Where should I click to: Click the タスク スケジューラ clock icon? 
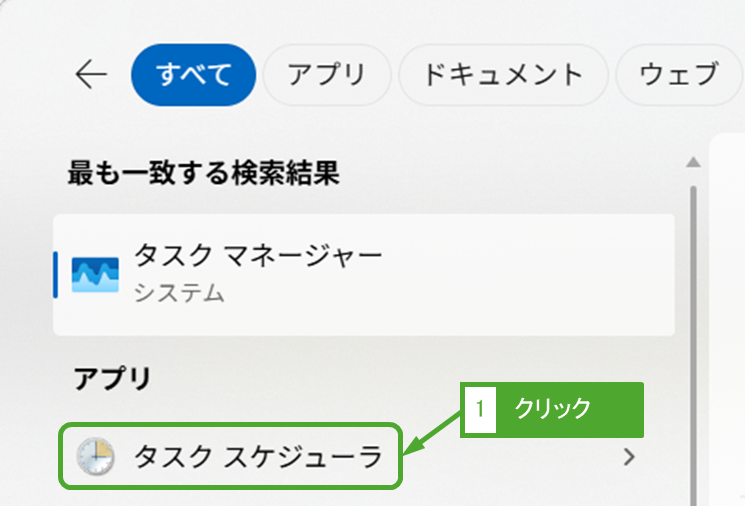[x=96, y=457]
